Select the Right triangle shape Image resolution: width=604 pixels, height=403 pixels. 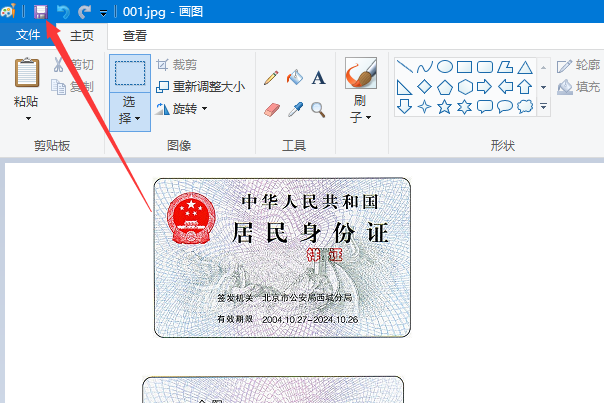(x=404, y=87)
